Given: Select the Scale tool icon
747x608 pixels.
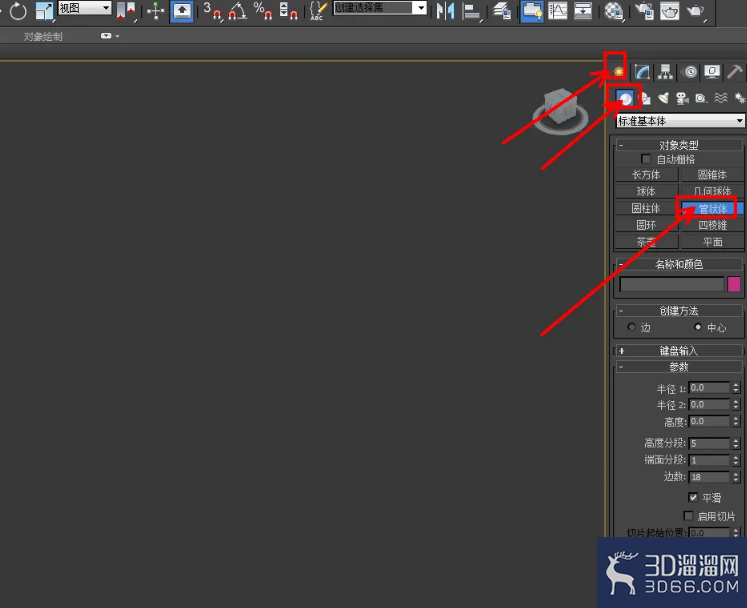Looking at the screenshot, I should click(44, 11).
